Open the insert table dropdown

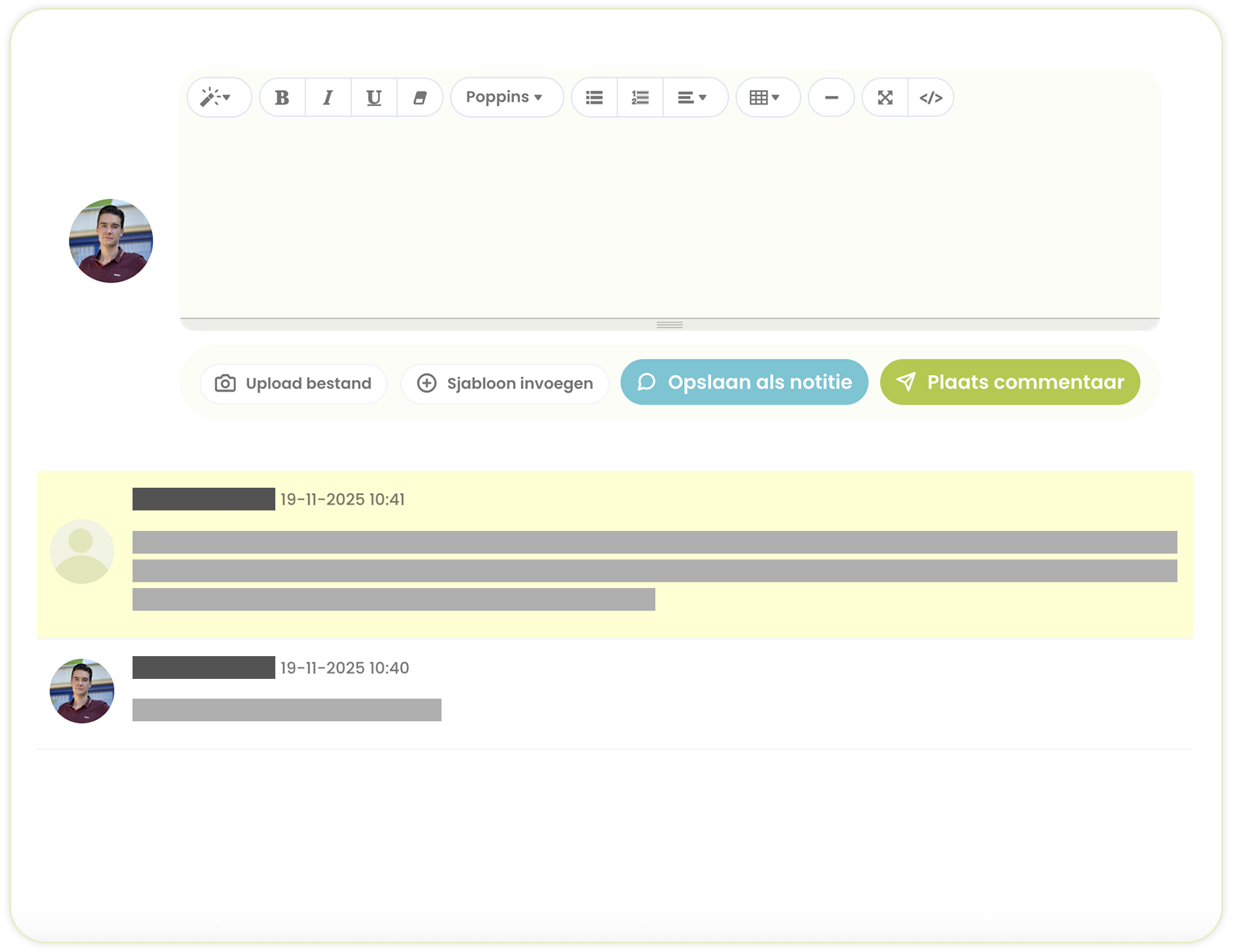tap(765, 97)
